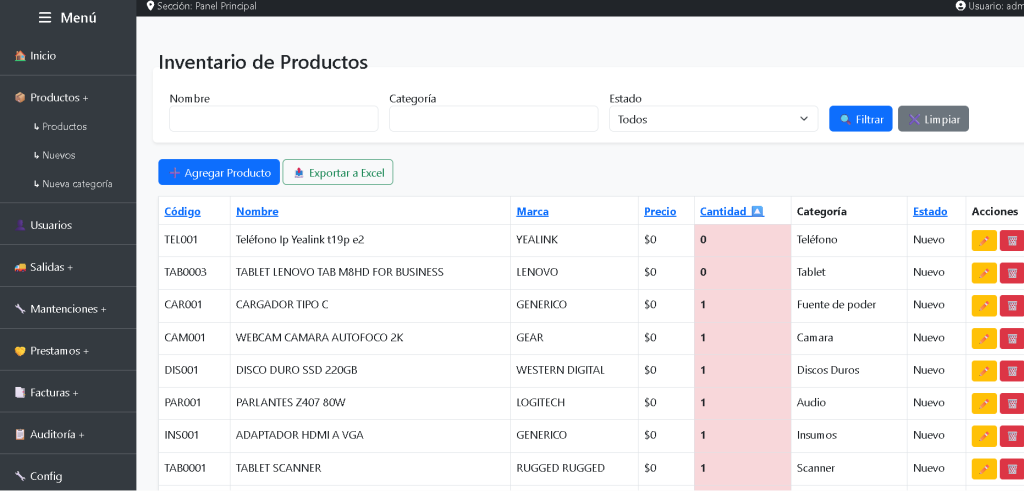Screen dimensions: 1024x491
Task: Click the Limpiar button
Action: coord(933,119)
